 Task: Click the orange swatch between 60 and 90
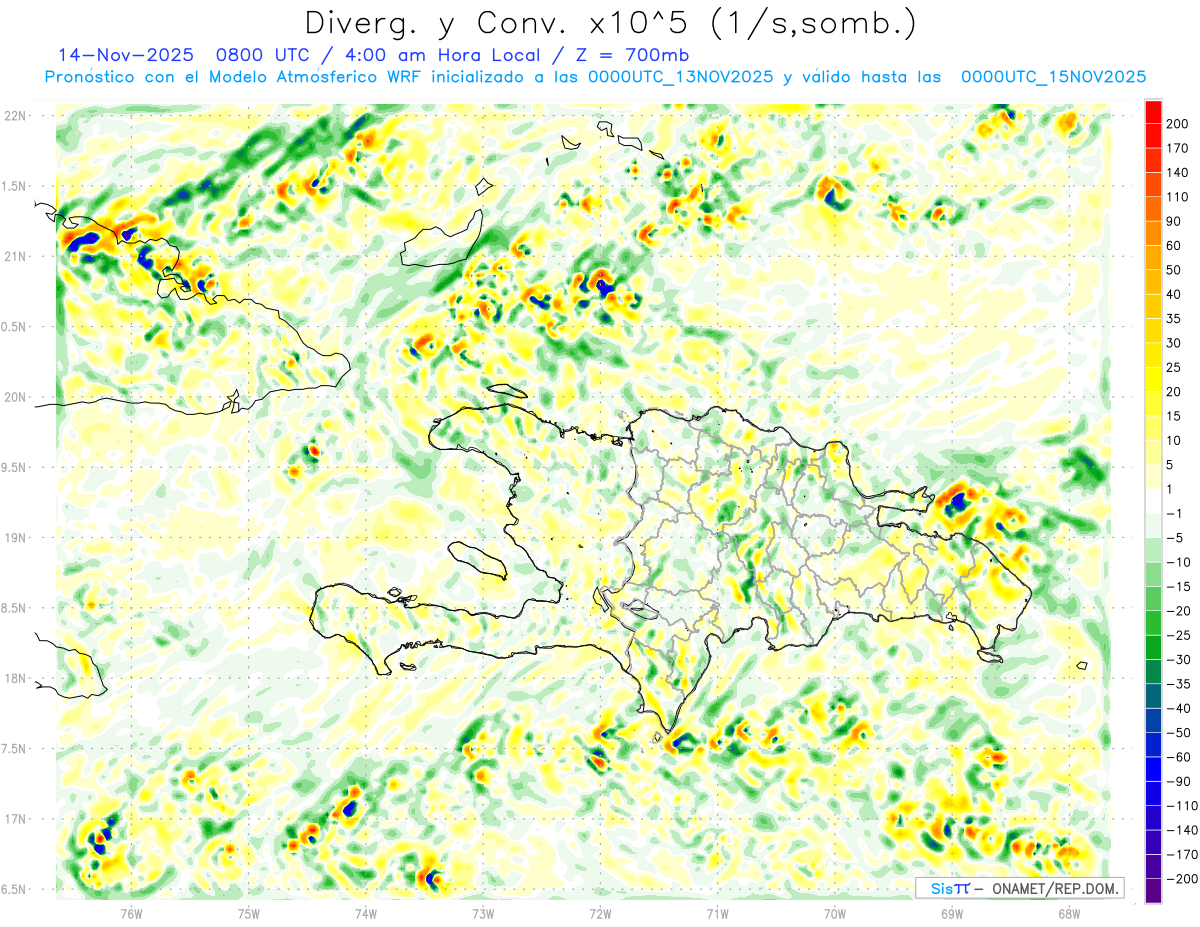(x=1153, y=234)
